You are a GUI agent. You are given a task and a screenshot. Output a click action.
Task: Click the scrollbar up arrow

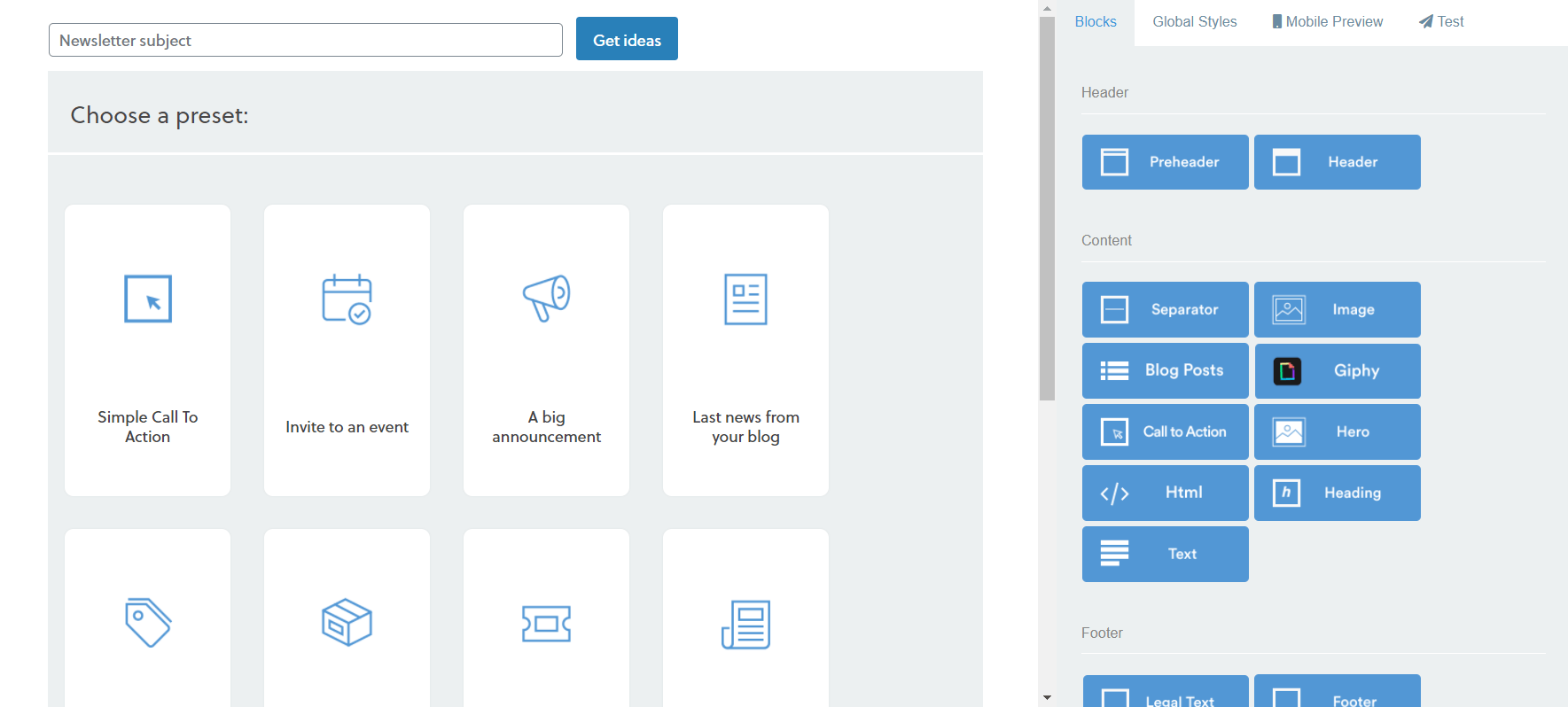(1047, 8)
